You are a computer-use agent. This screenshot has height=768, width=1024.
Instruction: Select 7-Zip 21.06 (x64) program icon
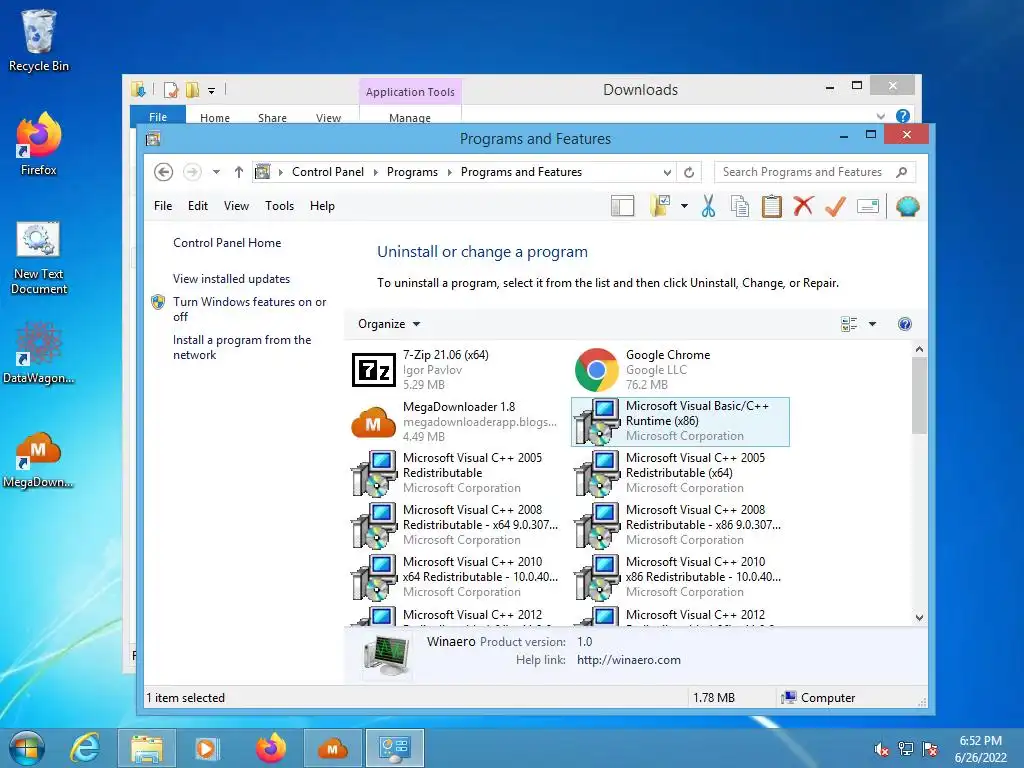[x=374, y=370]
